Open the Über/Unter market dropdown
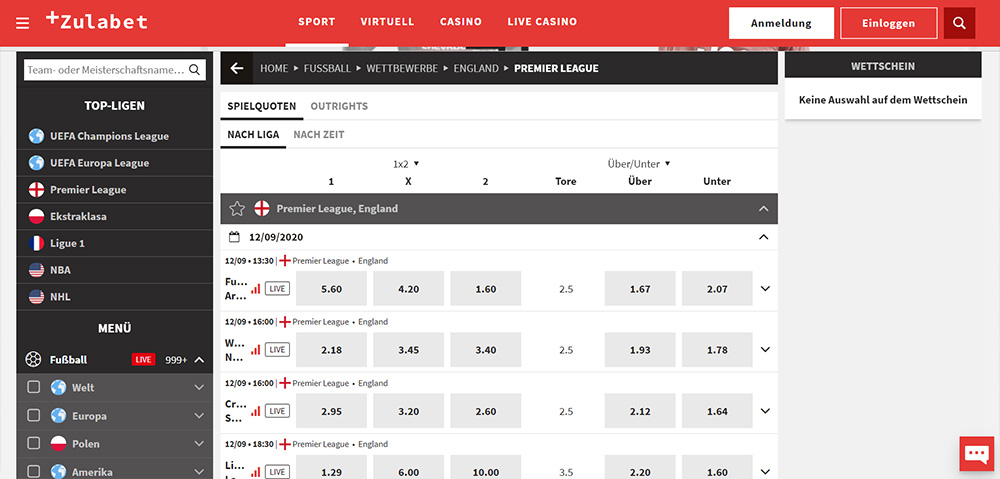Screen dimensions: 1000x479 pos(639,163)
